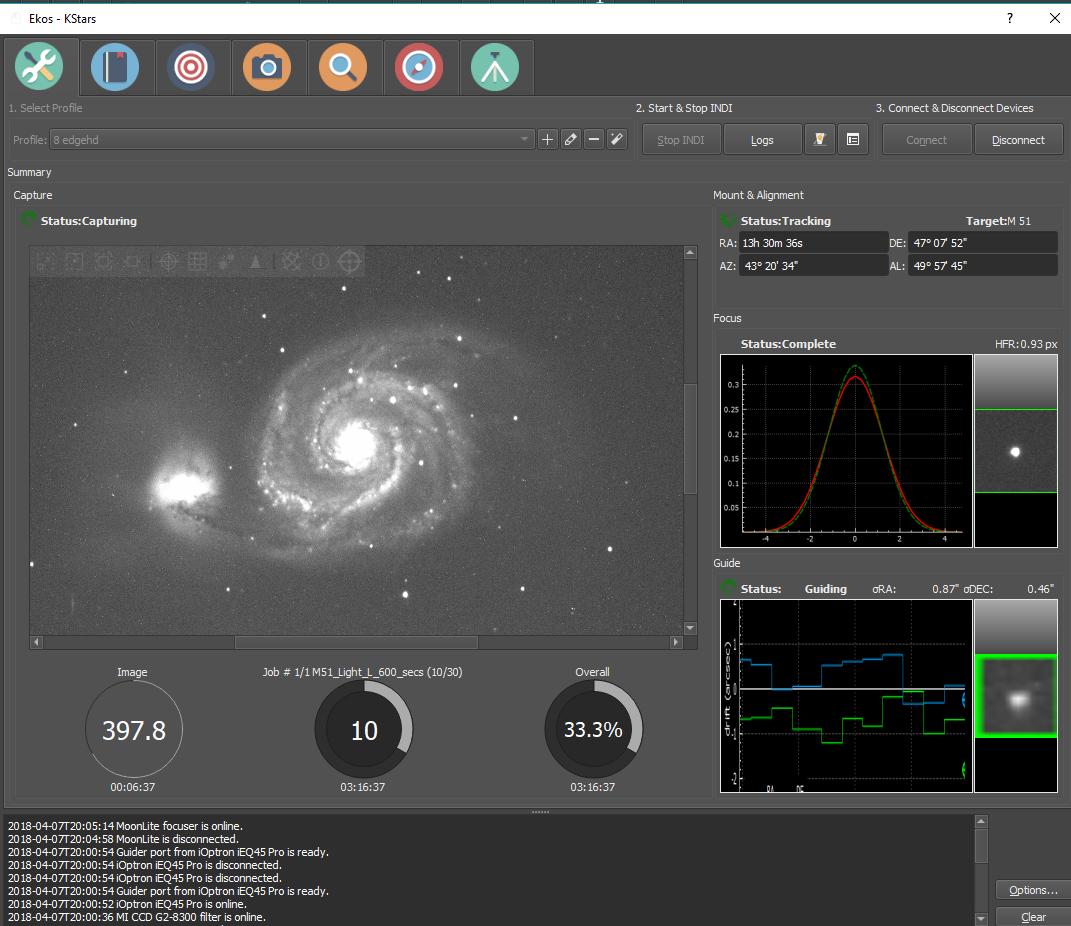Open the Guide compass tab
Viewport: 1071px width, 926px height.
419,67
